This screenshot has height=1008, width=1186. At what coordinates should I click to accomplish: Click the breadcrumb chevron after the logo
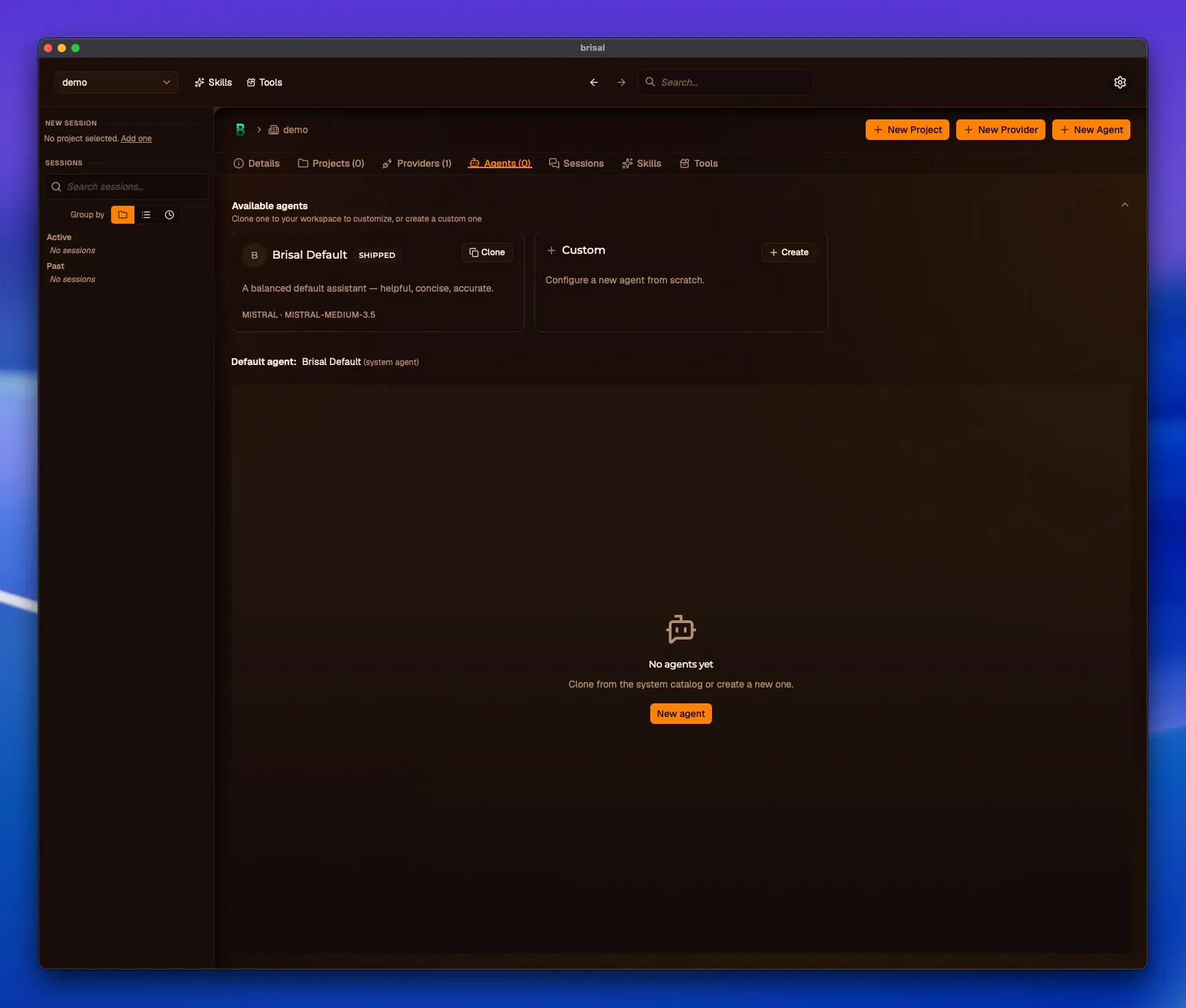(x=259, y=130)
